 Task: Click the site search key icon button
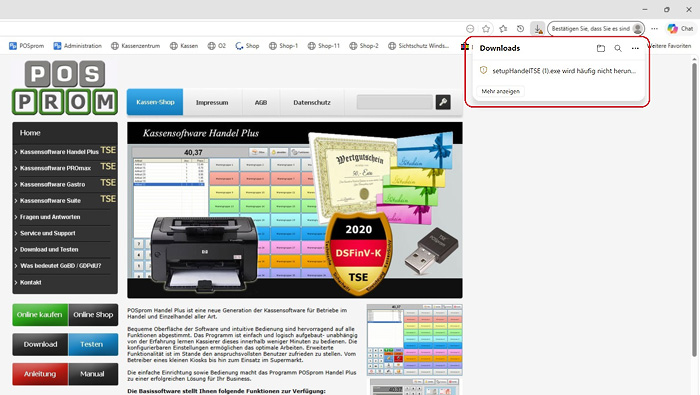(x=443, y=102)
